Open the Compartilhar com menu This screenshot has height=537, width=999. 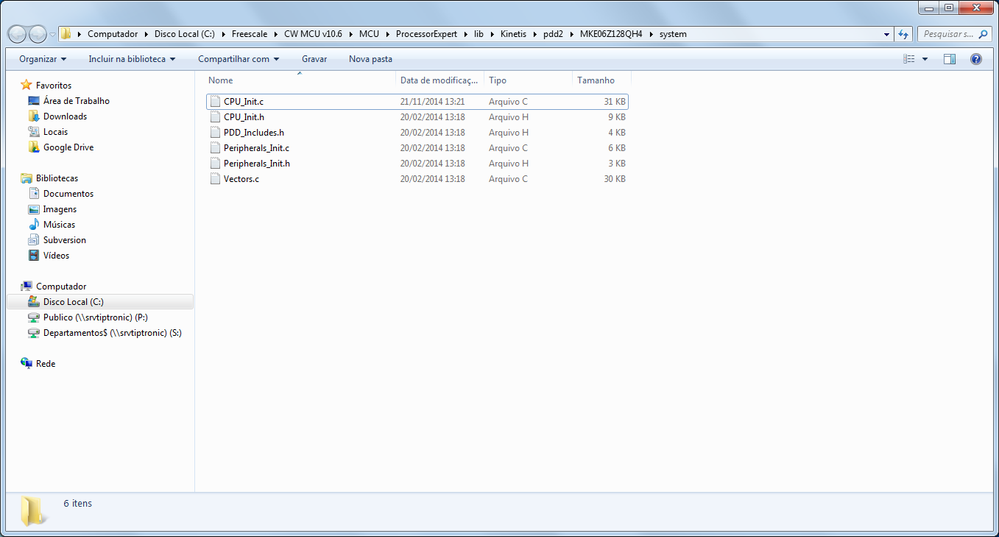238,59
